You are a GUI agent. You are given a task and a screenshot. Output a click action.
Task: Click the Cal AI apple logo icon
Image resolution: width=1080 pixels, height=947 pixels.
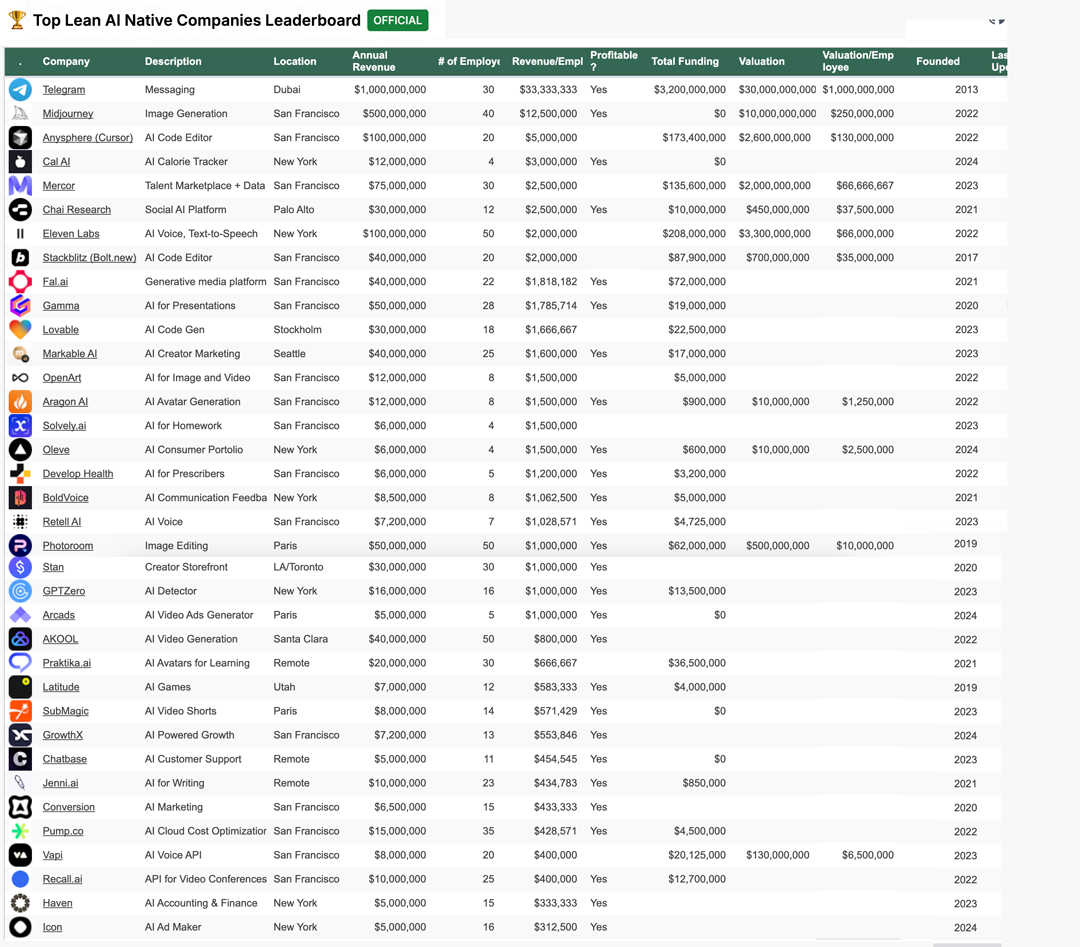tap(20, 162)
